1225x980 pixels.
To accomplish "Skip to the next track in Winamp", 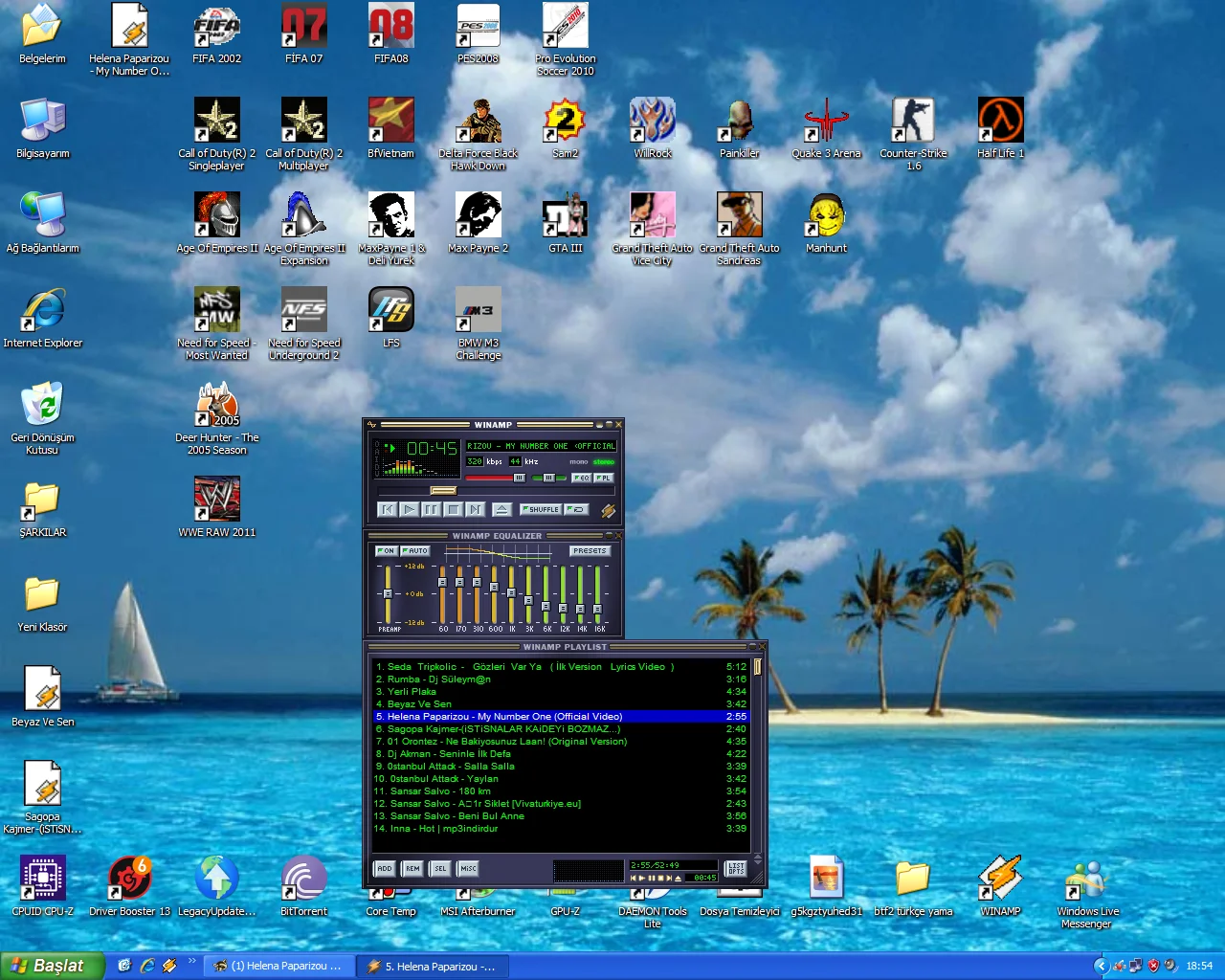I will coord(475,510).
